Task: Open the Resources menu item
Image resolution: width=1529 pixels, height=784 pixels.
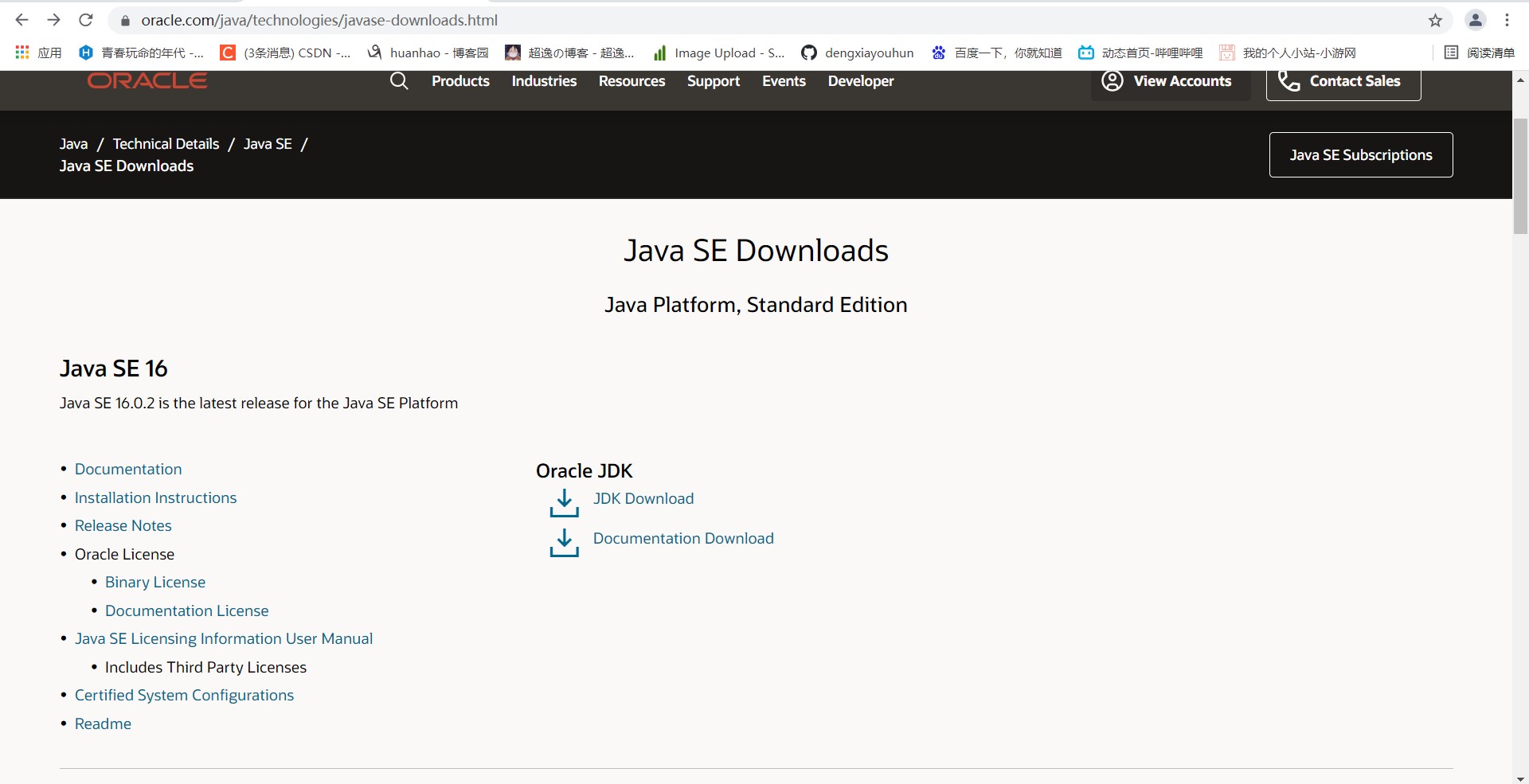Action: click(x=632, y=81)
